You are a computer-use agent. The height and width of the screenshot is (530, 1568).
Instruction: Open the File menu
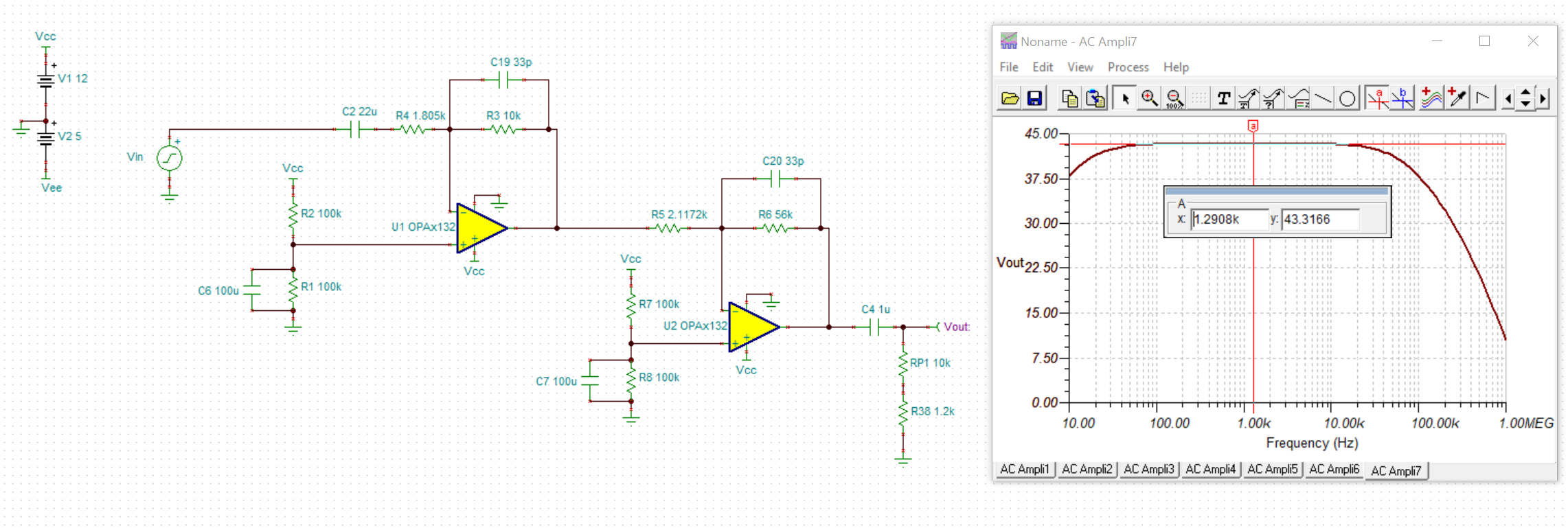tap(1009, 67)
